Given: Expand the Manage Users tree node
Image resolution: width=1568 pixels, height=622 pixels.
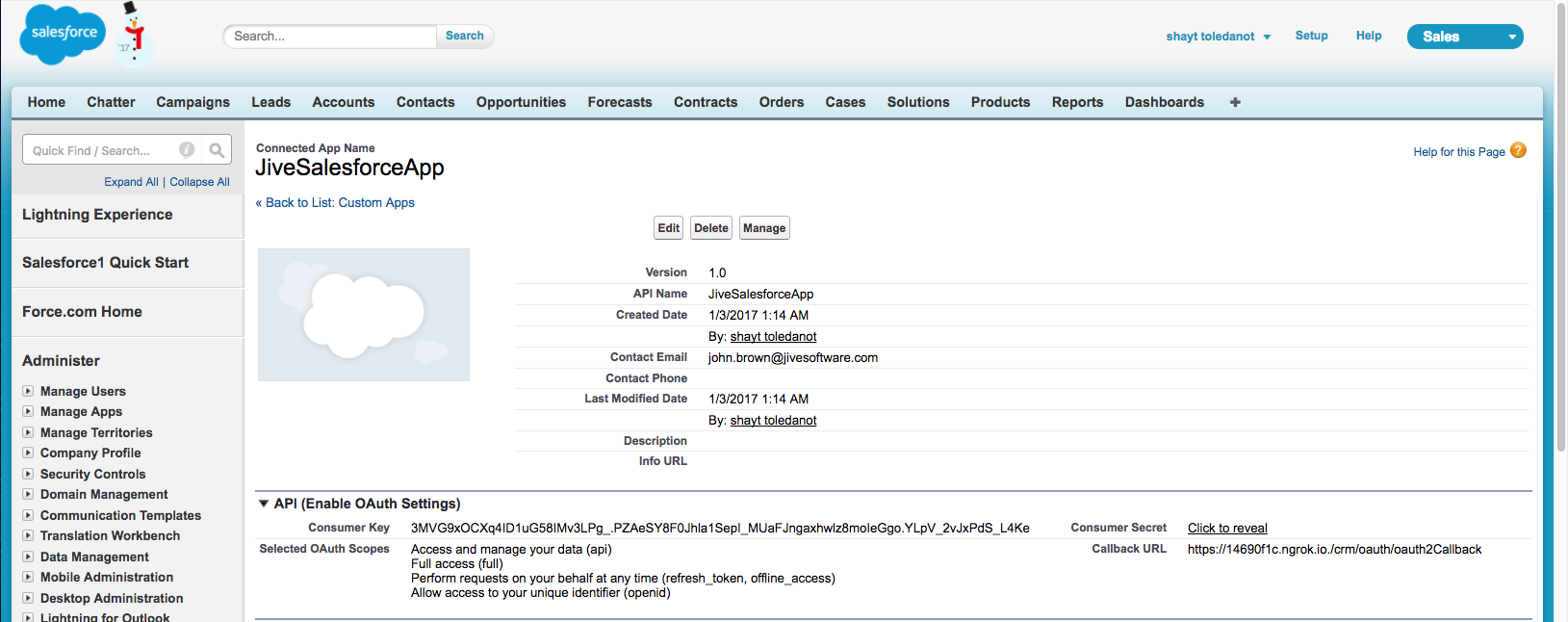Looking at the screenshot, I should [x=28, y=391].
